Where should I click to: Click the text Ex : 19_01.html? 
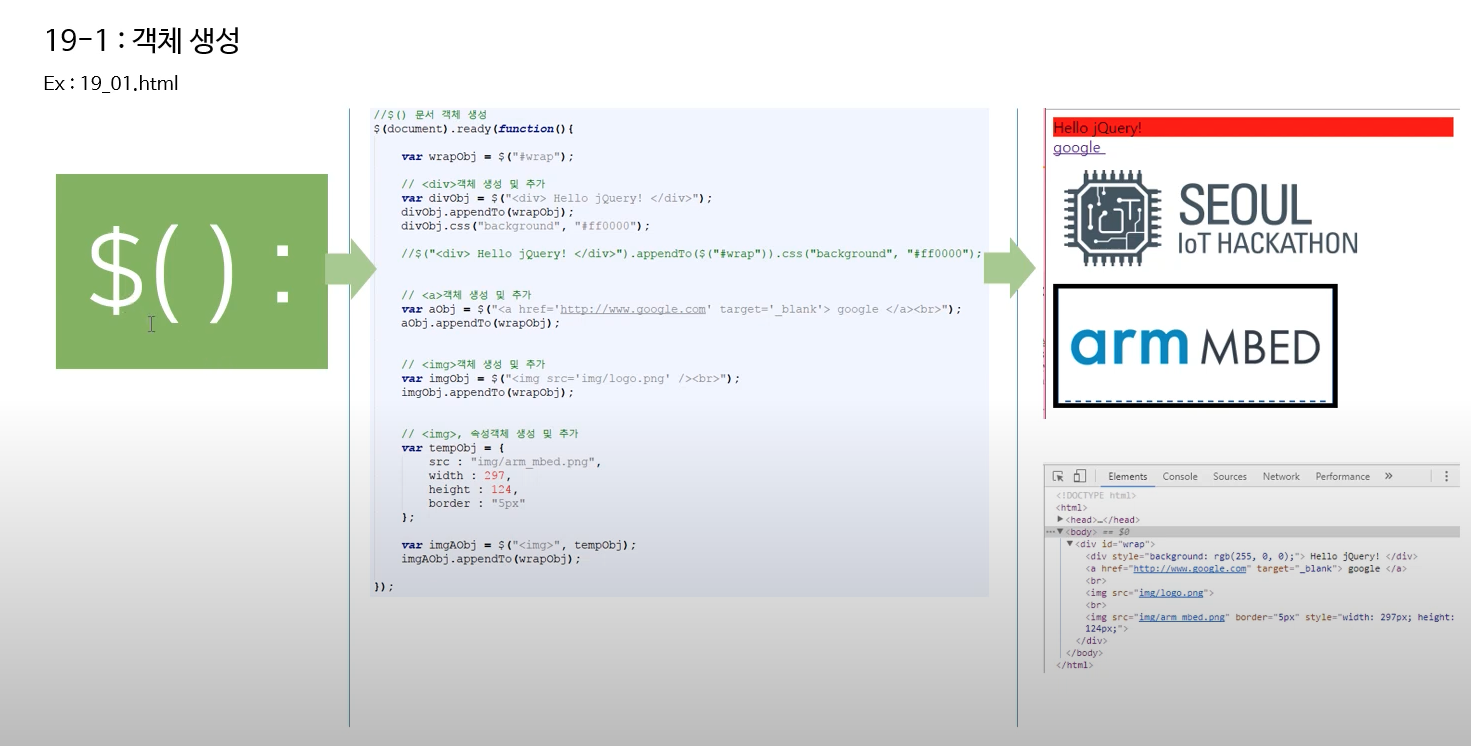(x=111, y=83)
